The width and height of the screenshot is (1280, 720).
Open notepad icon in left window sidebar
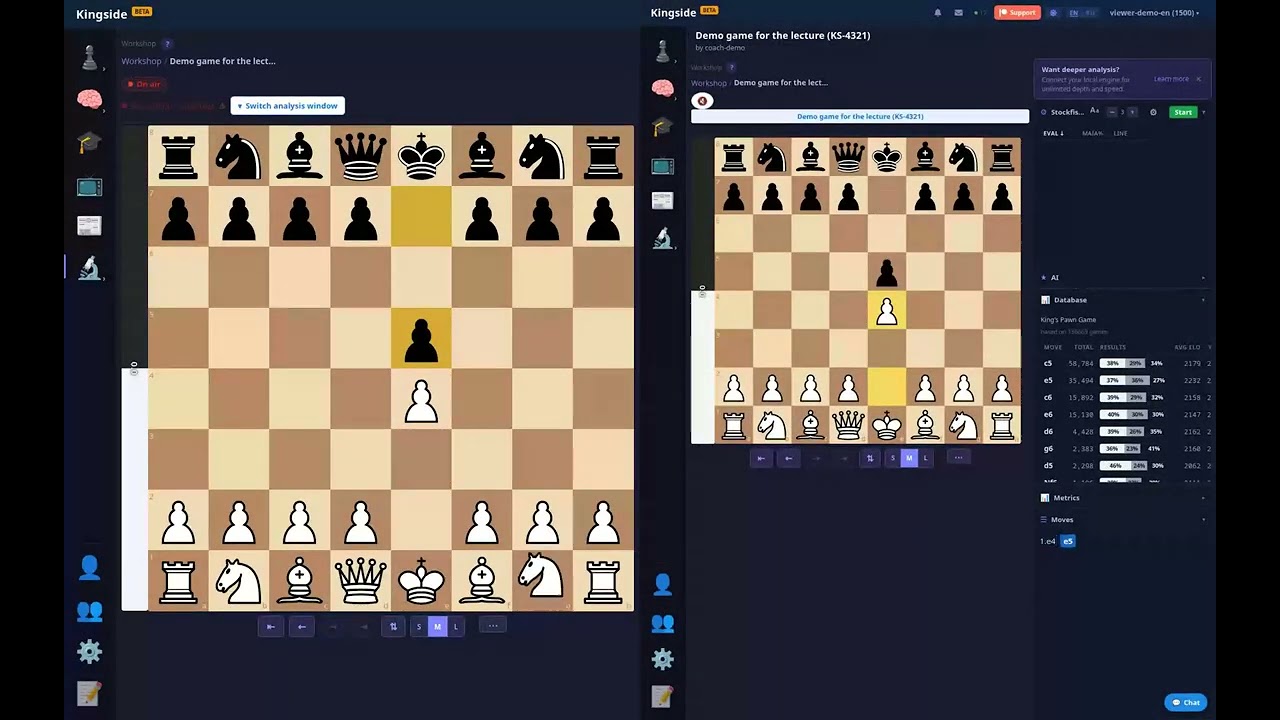tap(90, 693)
